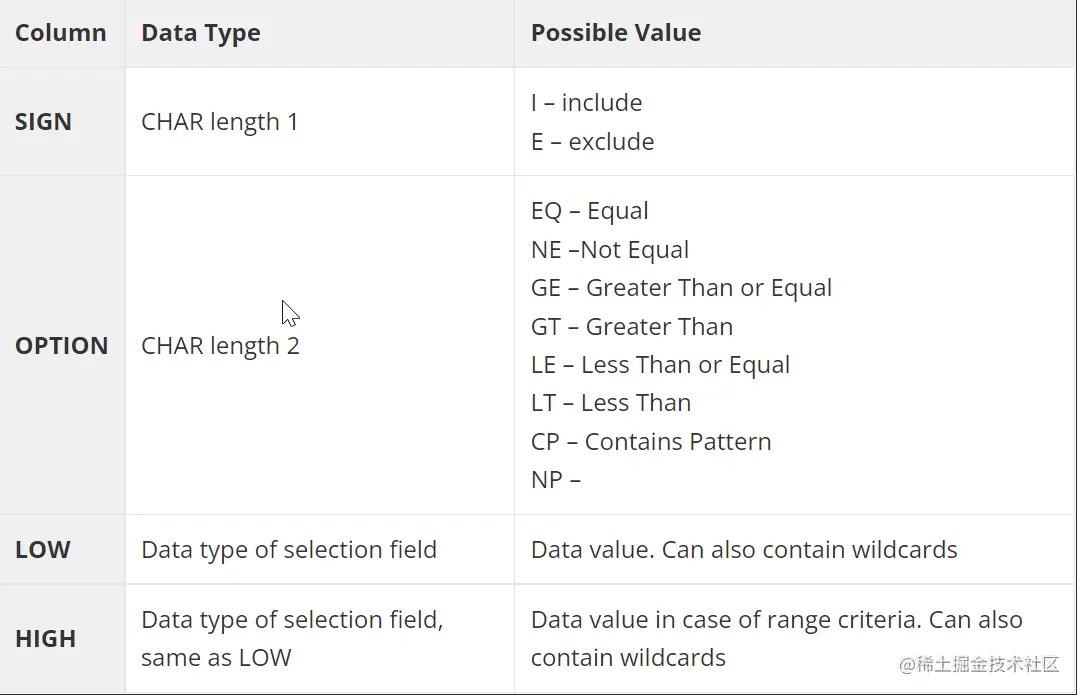
Task: Click the SIGN row label
Action: tap(43, 122)
